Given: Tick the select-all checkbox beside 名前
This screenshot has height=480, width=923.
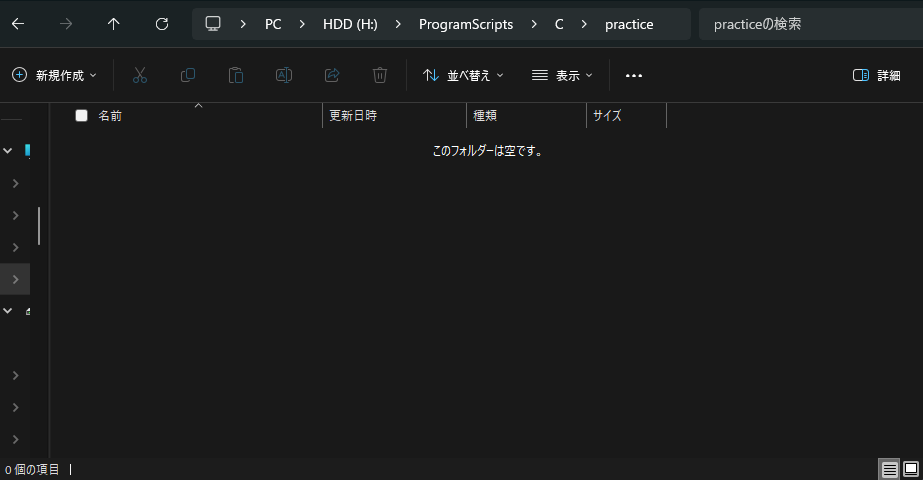Looking at the screenshot, I should (81, 115).
